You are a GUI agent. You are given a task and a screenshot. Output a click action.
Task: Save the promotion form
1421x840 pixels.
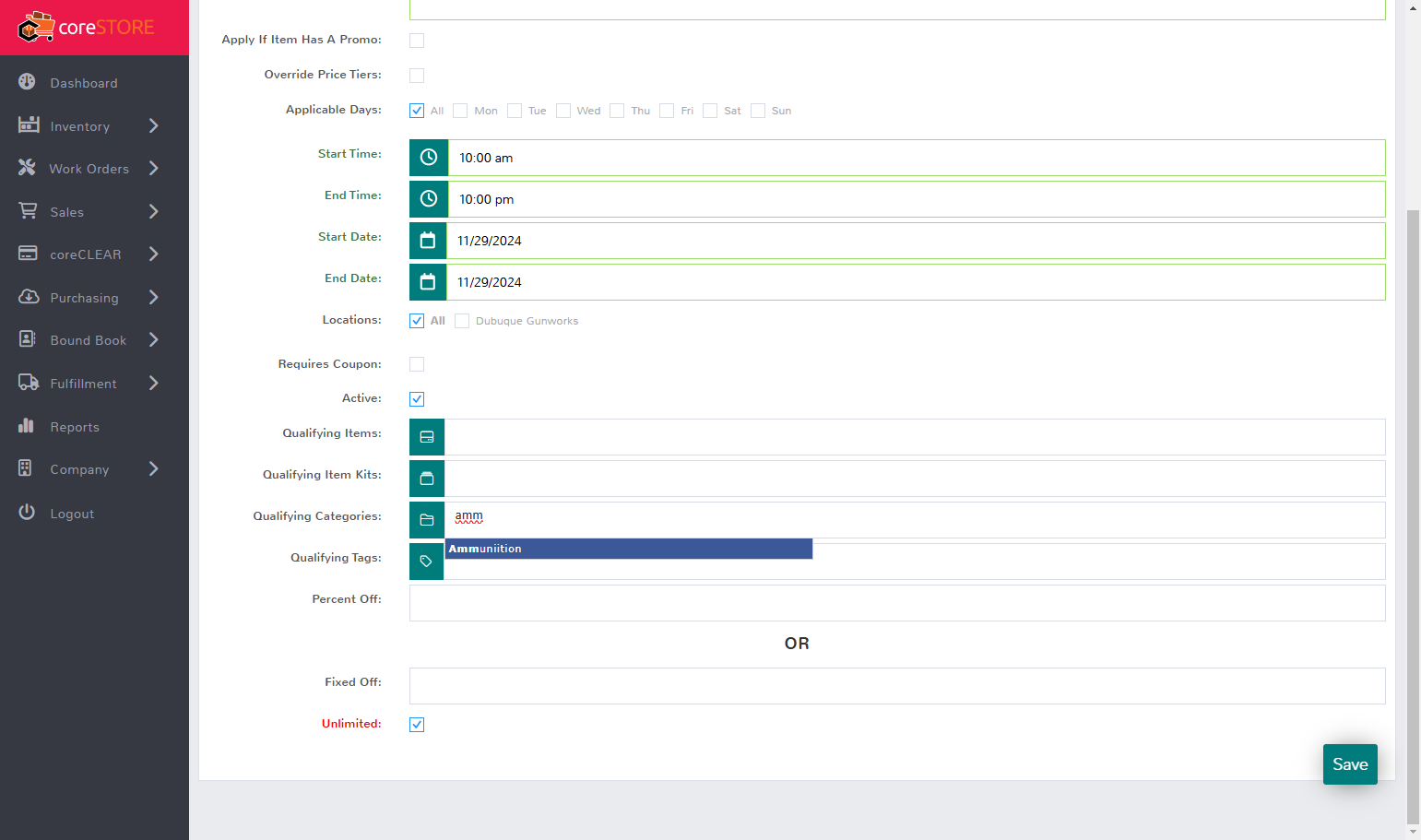[x=1350, y=764]
